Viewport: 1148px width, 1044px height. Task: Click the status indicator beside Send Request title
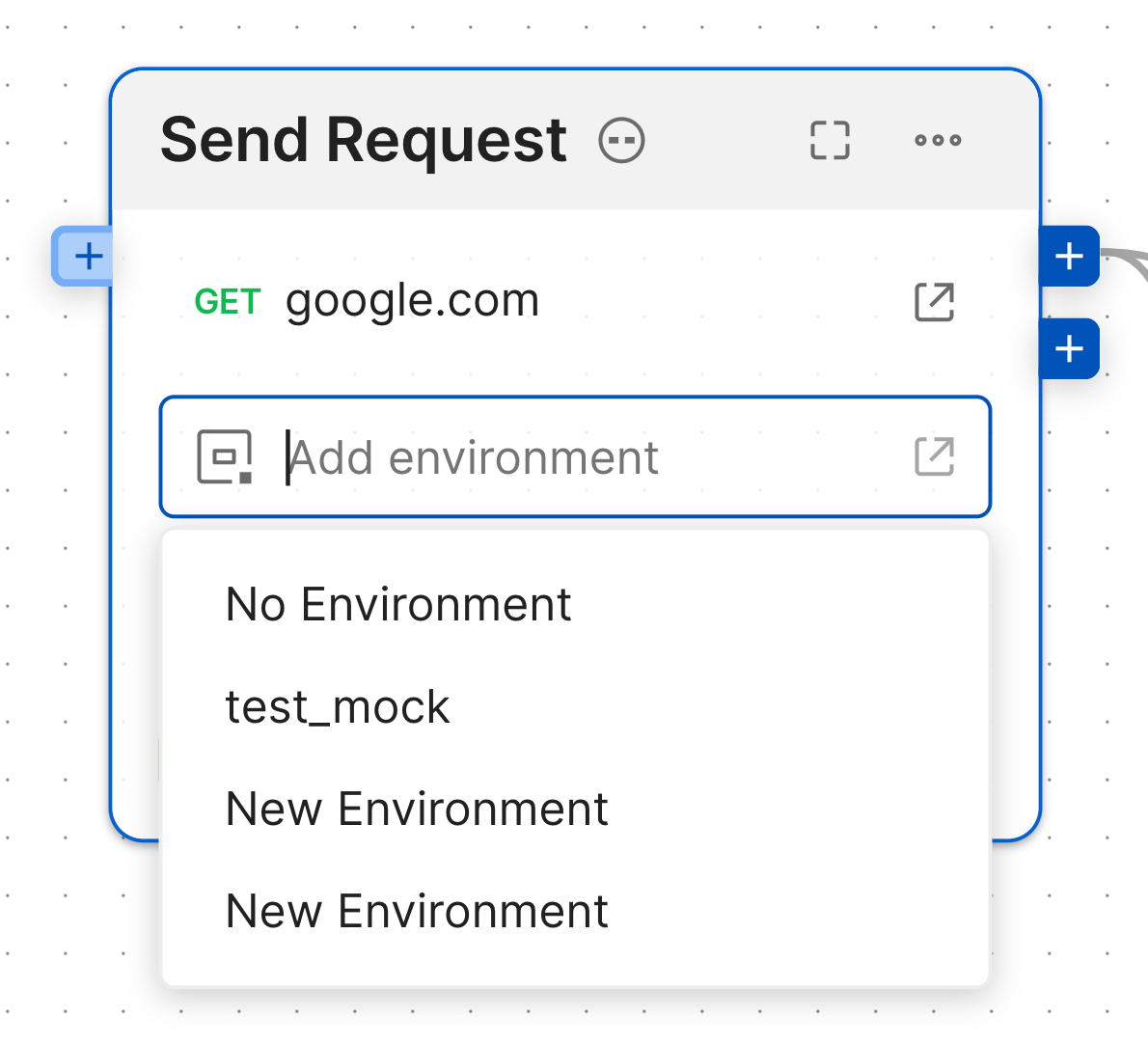coord(620,141)
